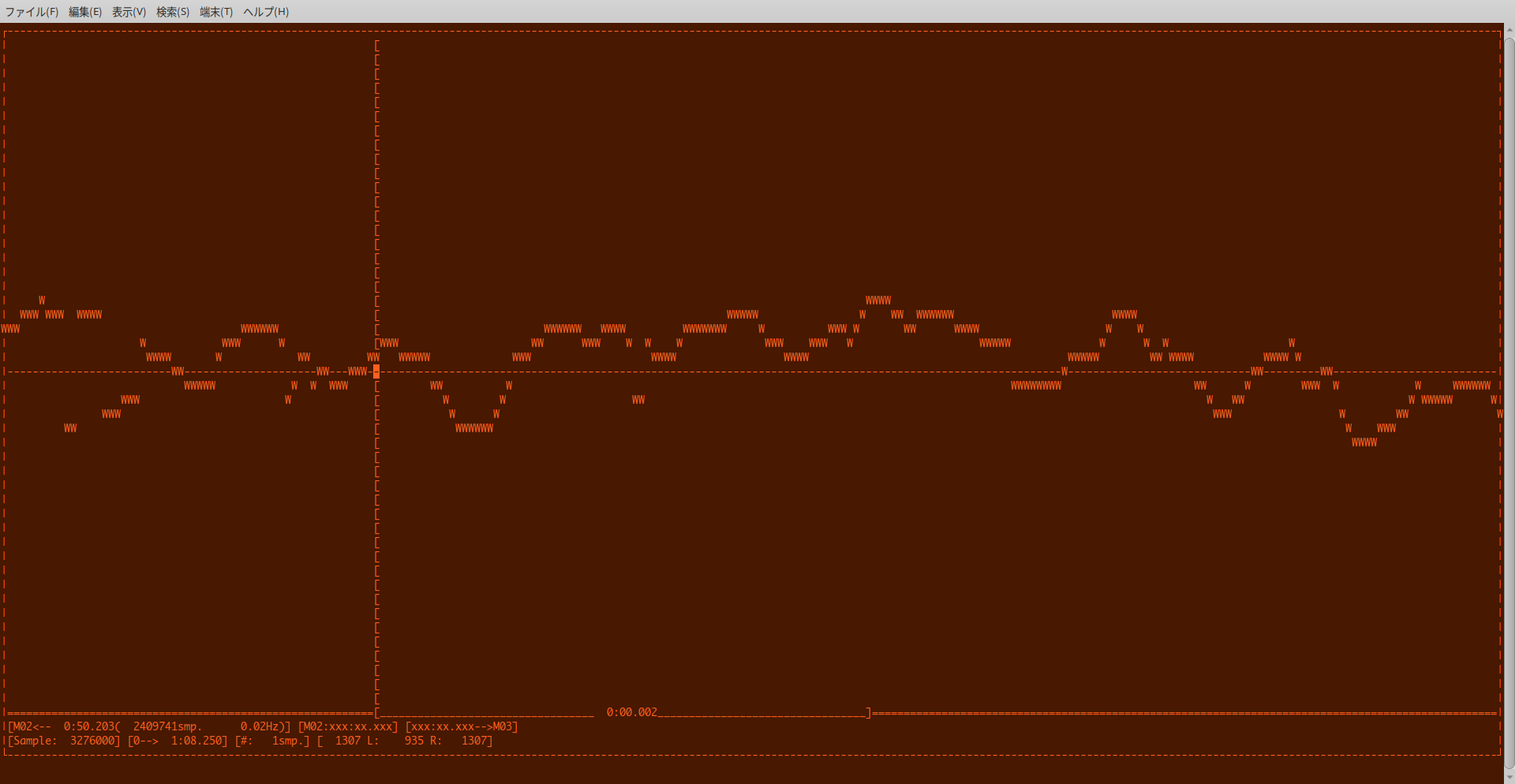The width and height of the screenshot is (1515, 784).
Task: Open the ヘルプ(H) menu
Action: click(266, 12)
